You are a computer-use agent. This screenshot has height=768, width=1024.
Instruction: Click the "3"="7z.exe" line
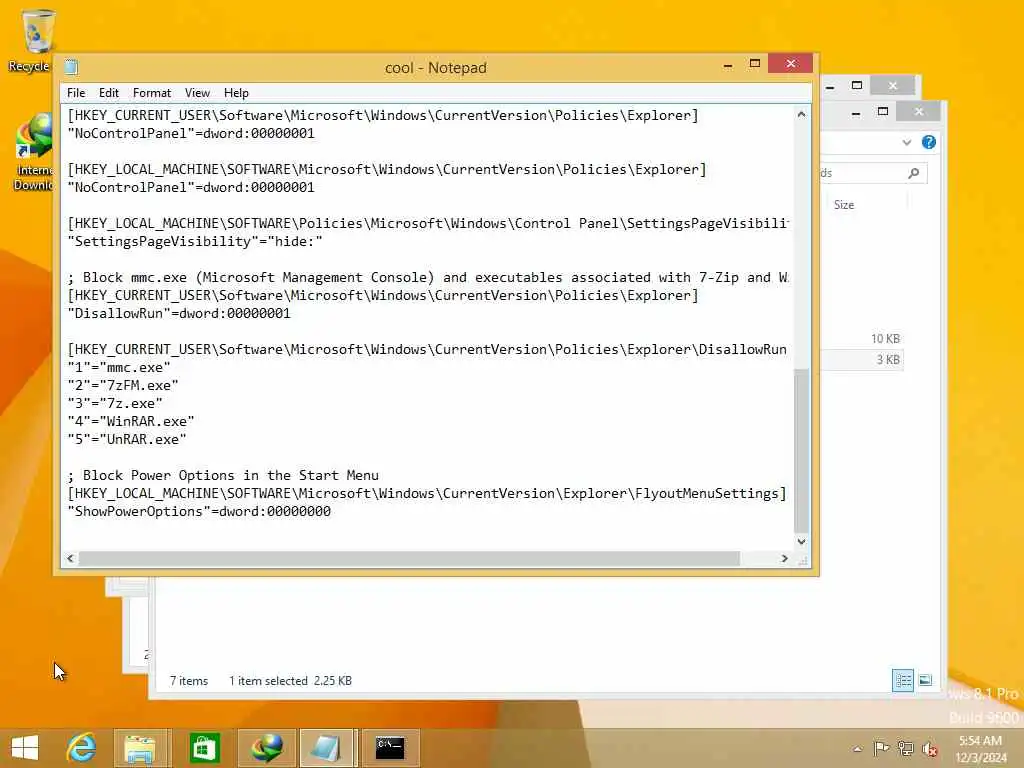pyautogui.click(x=115, y=404)
